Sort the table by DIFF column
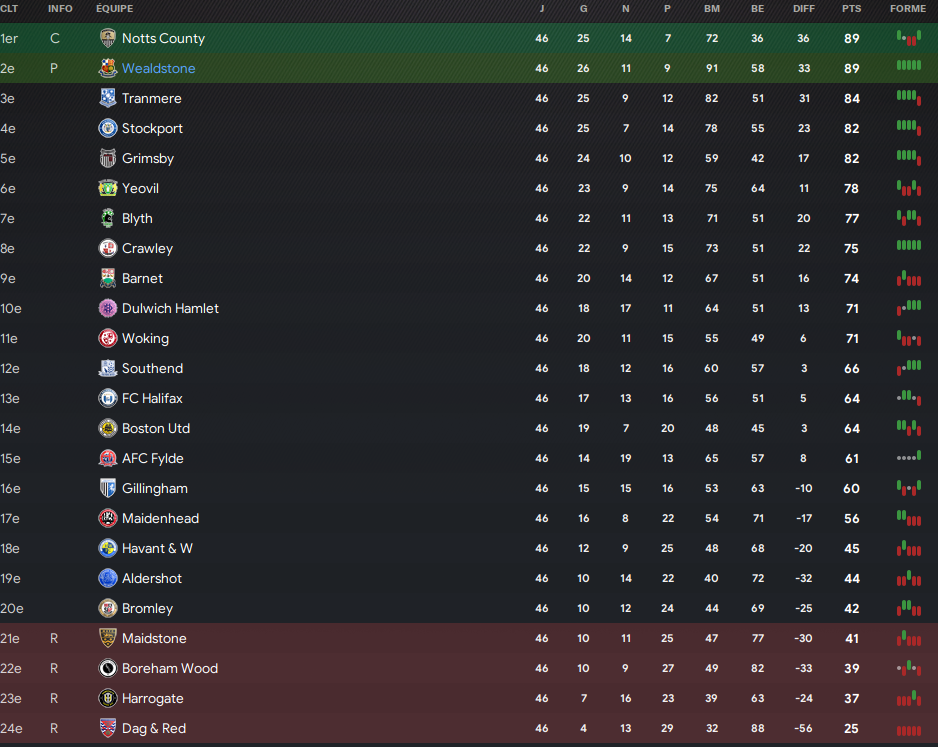The width and height of the screenshot is (938, 747). (x=804, y=8)
